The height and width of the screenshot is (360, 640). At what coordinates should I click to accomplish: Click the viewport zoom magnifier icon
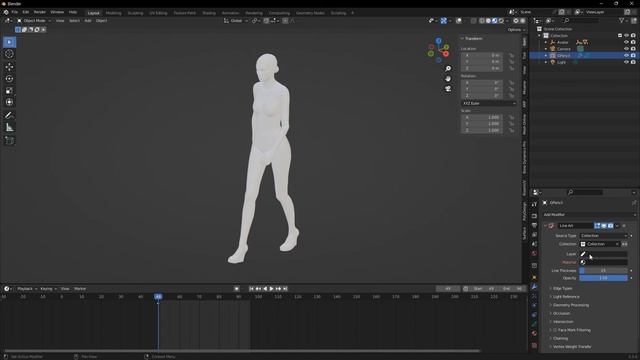point(448,69)
